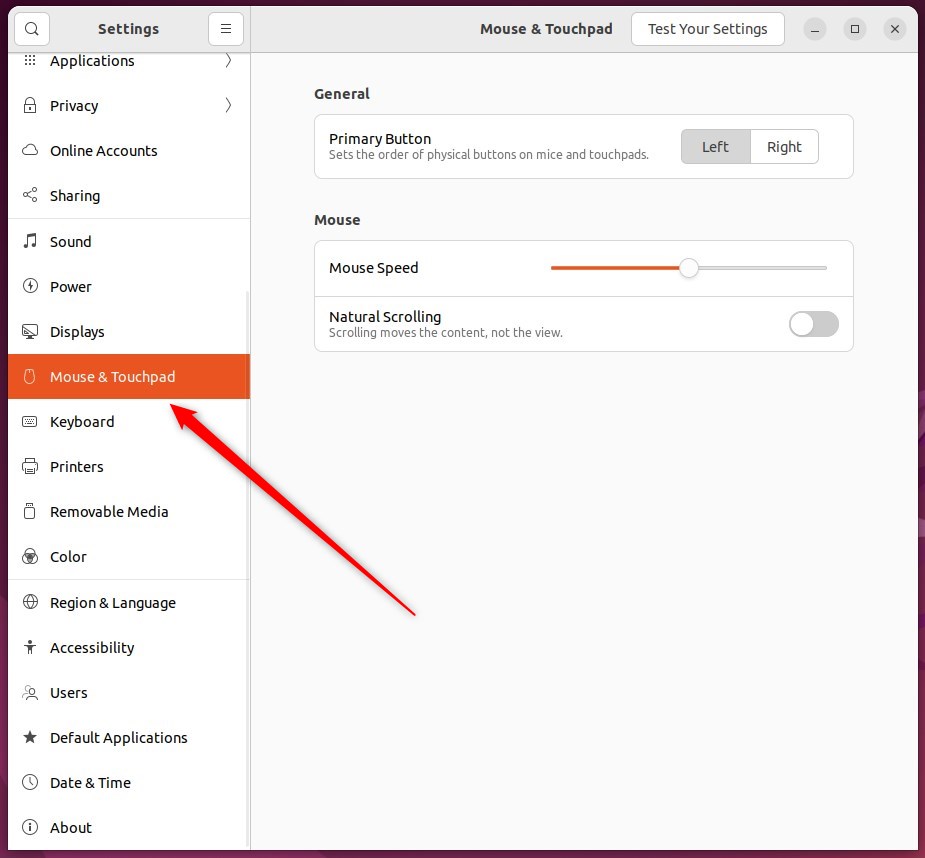
Task: Expand the Privacy section
Action: (x=73, y=105)
